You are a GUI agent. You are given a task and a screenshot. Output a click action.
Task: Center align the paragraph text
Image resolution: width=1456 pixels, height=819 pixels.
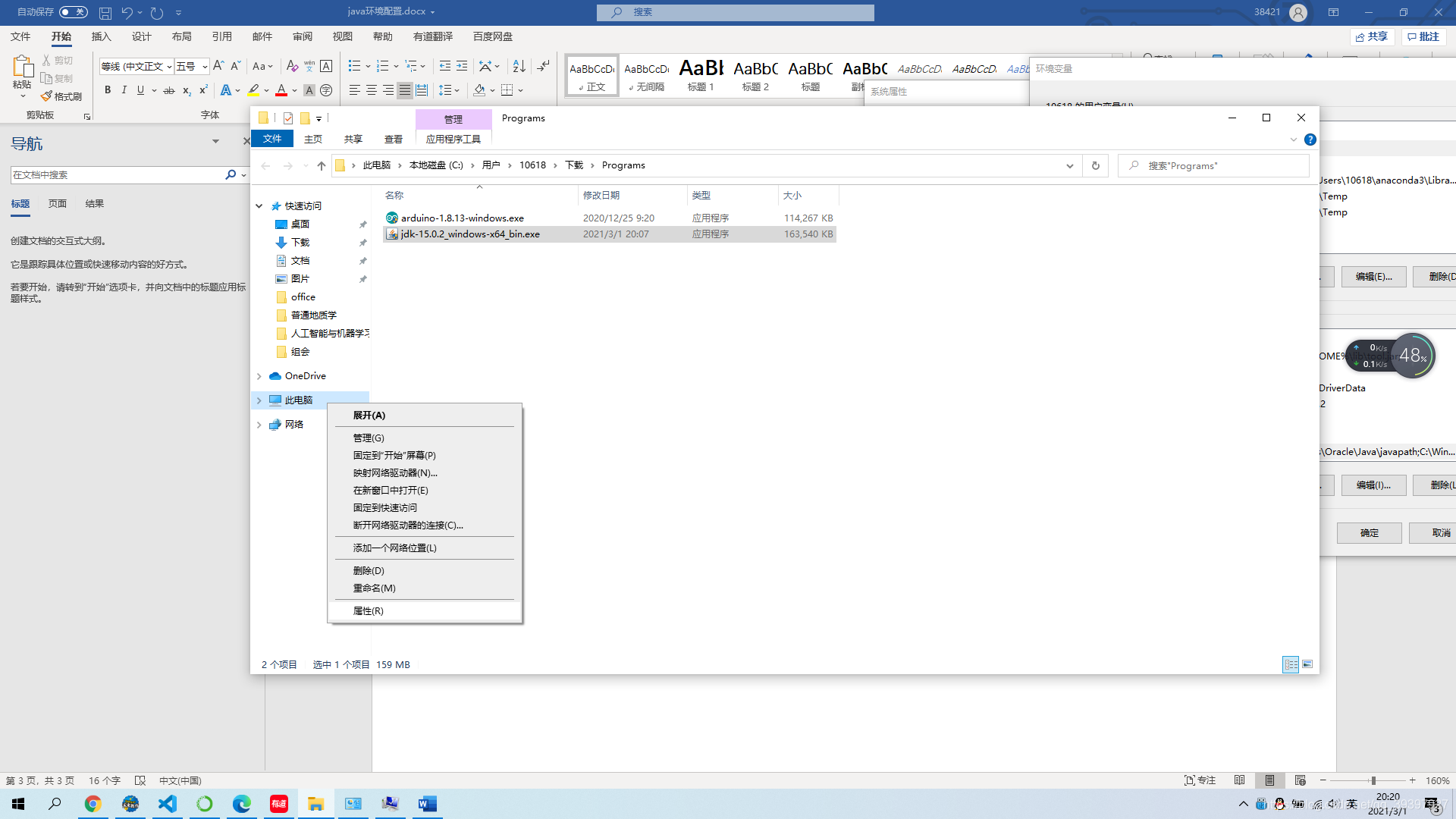[x=372, y=90]
